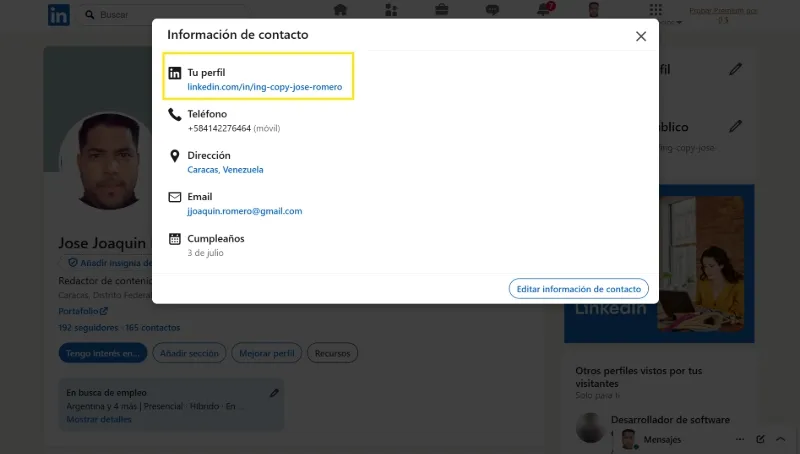Click the LinkedIn logo in the header

[x=59, y=15]
